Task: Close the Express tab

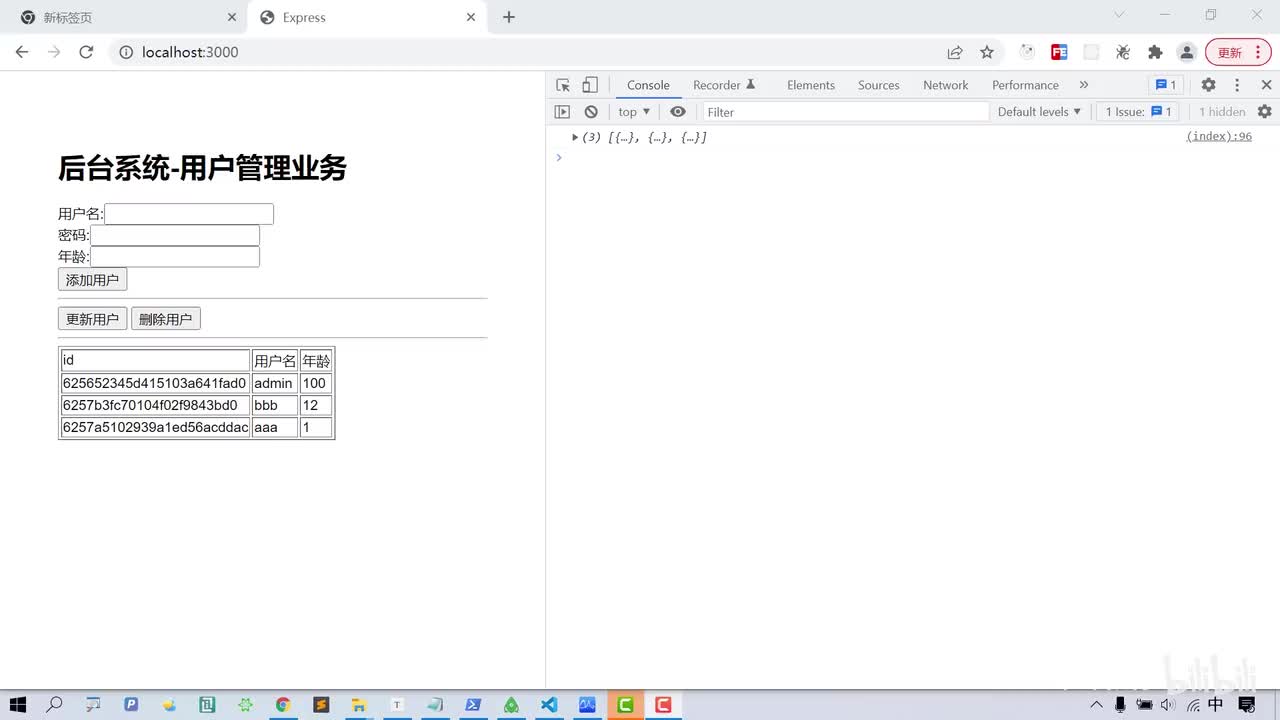Action: point(471,17)
